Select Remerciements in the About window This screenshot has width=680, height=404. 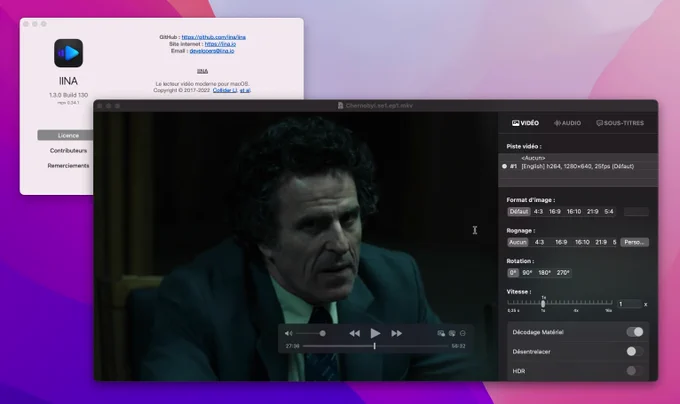[x=69, y=166]
